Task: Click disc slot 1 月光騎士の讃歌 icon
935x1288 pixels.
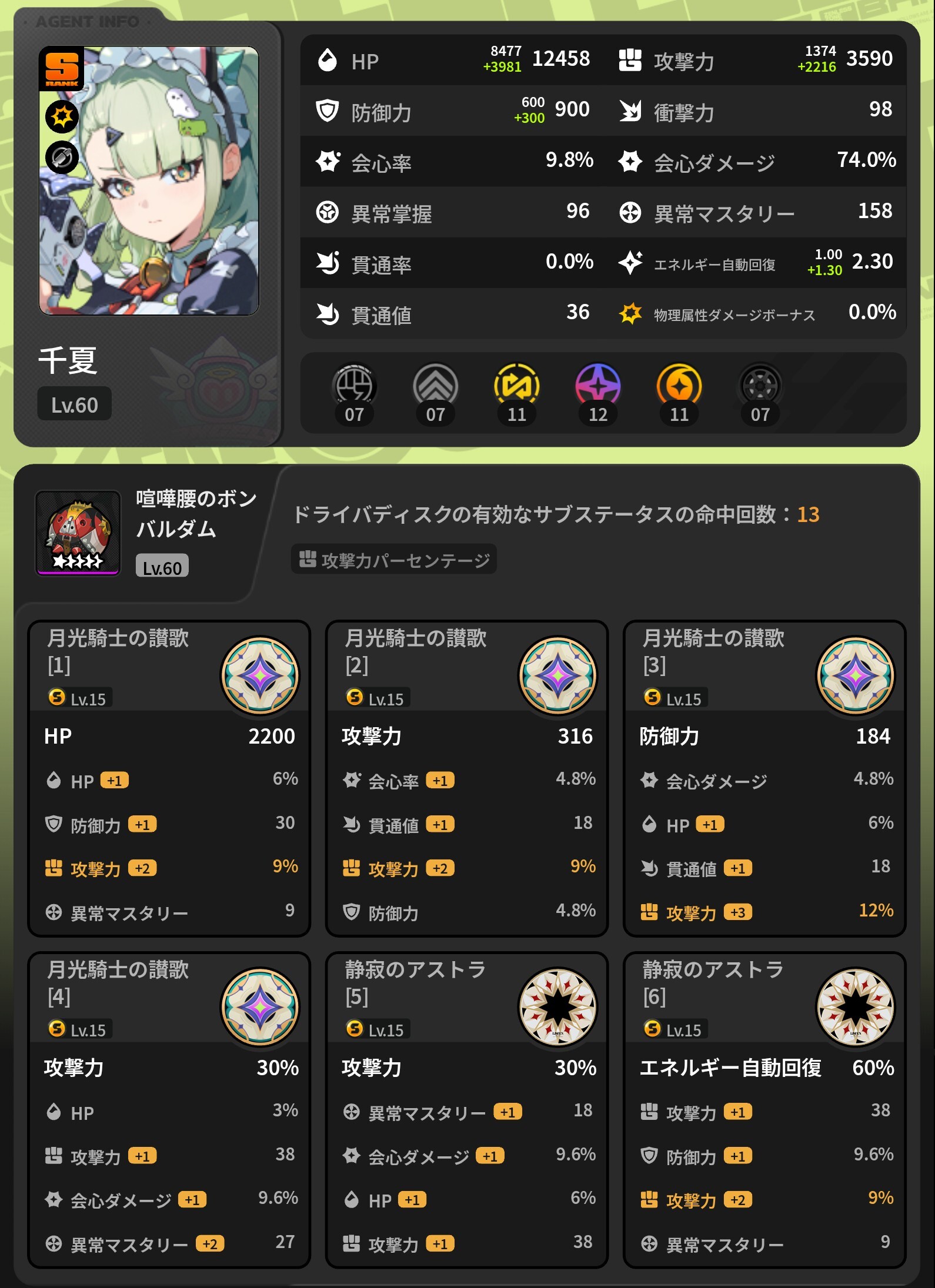Action: coord(260,675)
